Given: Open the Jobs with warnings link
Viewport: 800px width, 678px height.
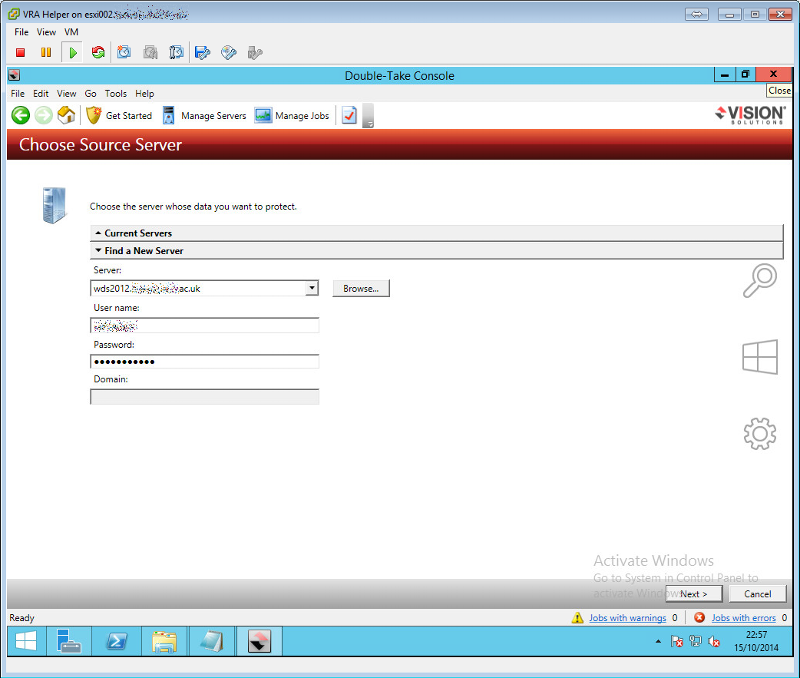Looking at the screenshot, I should pyautogui.click(x=628, y=618).
